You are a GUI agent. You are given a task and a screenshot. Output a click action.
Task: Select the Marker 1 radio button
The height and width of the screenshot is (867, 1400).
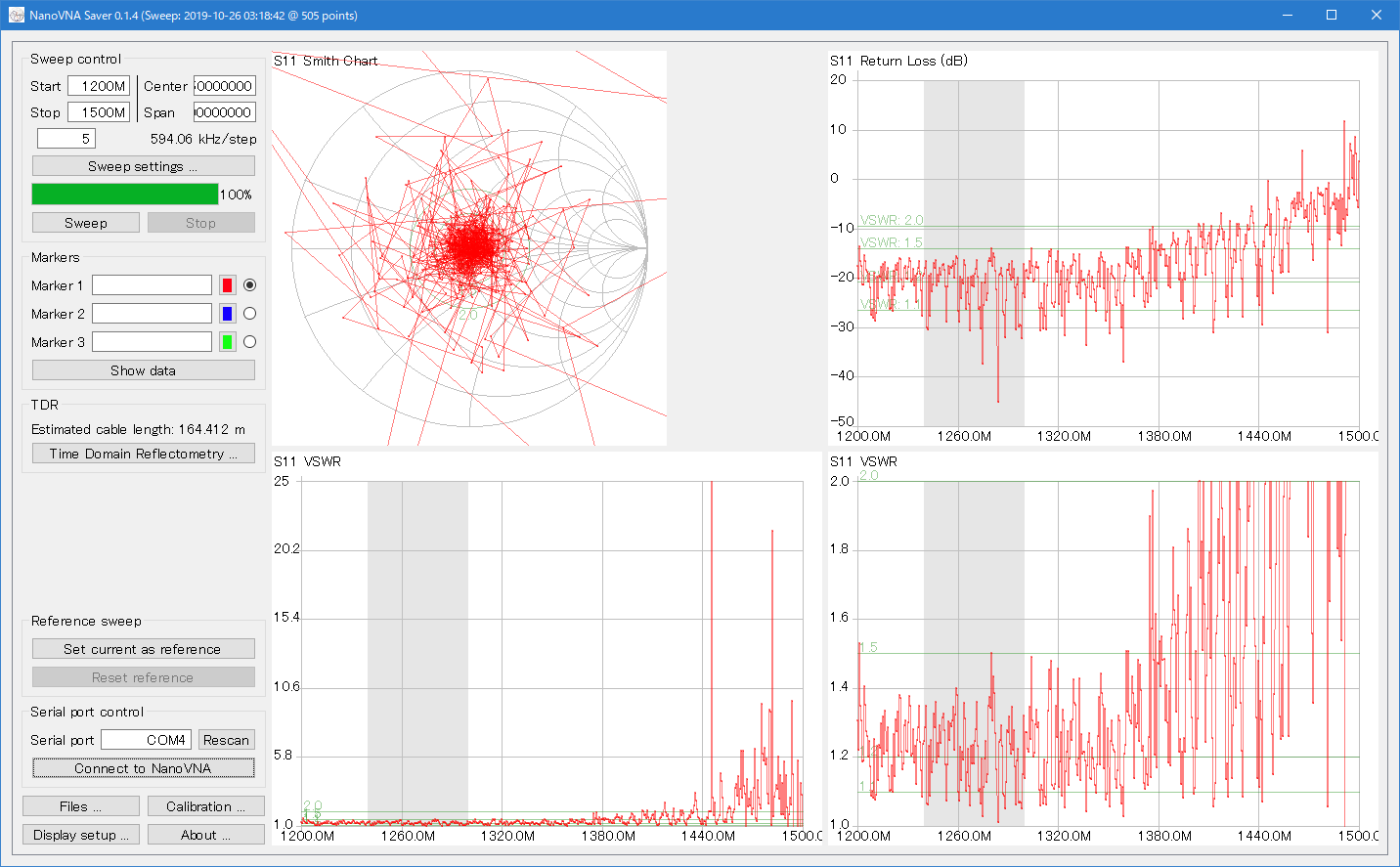click(250, 285)
